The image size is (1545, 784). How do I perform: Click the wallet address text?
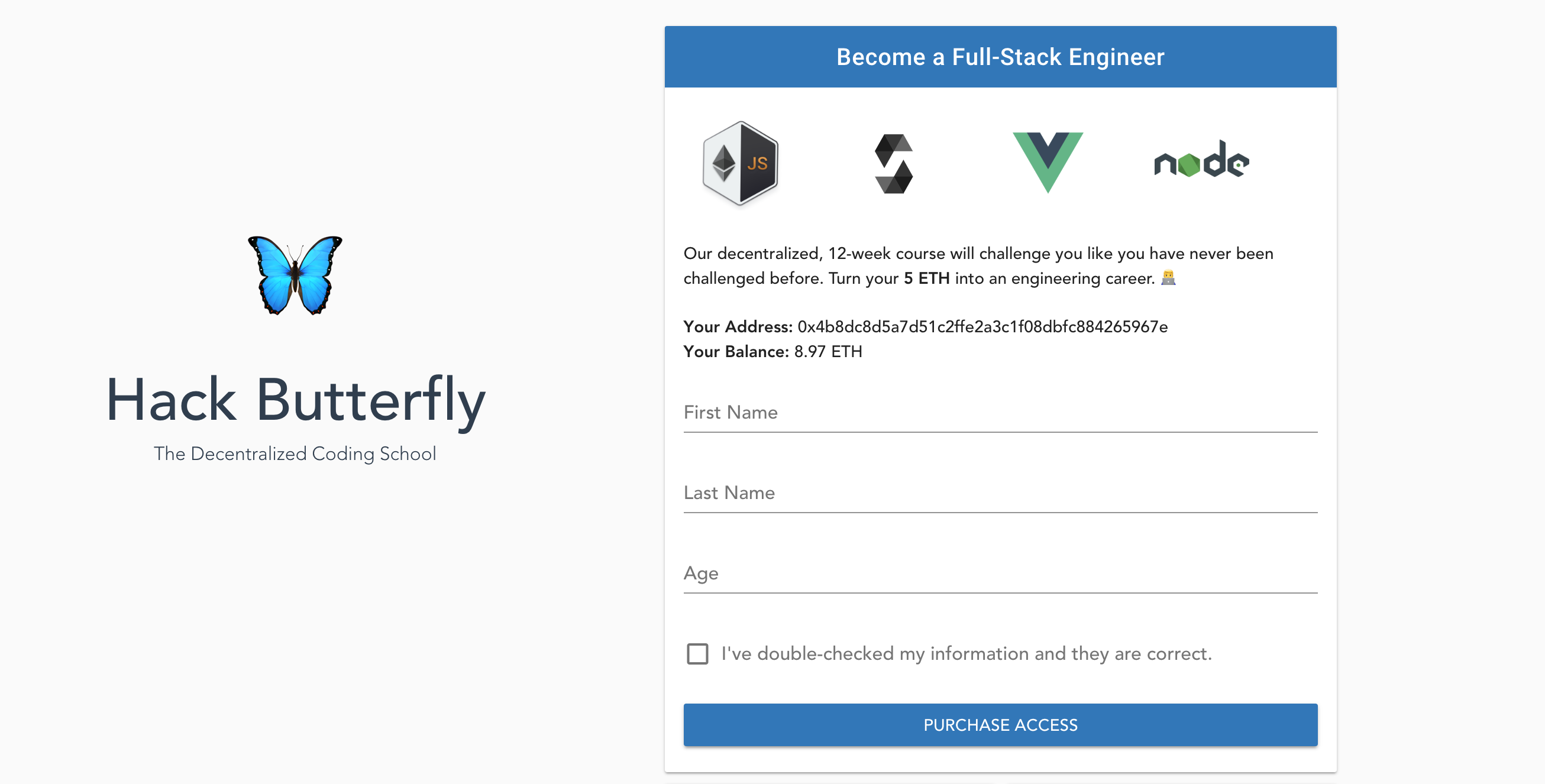982,326
